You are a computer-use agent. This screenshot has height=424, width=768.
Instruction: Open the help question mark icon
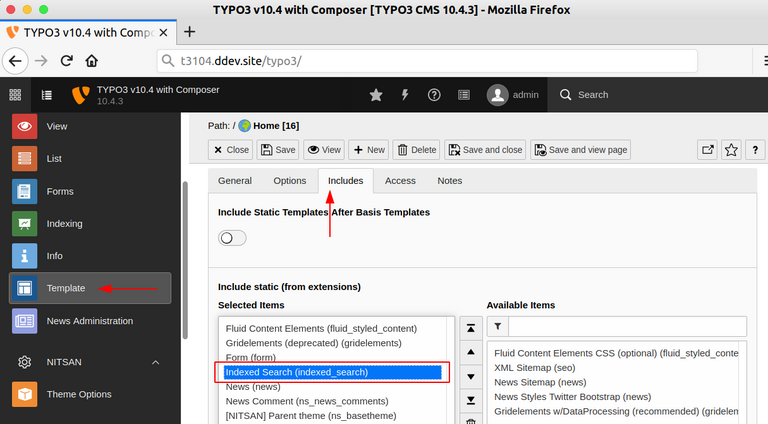(x=434, y=95)
